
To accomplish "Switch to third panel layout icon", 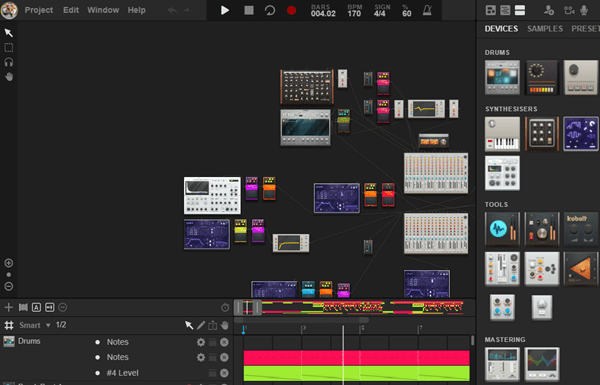I will [x=520, y=10].
